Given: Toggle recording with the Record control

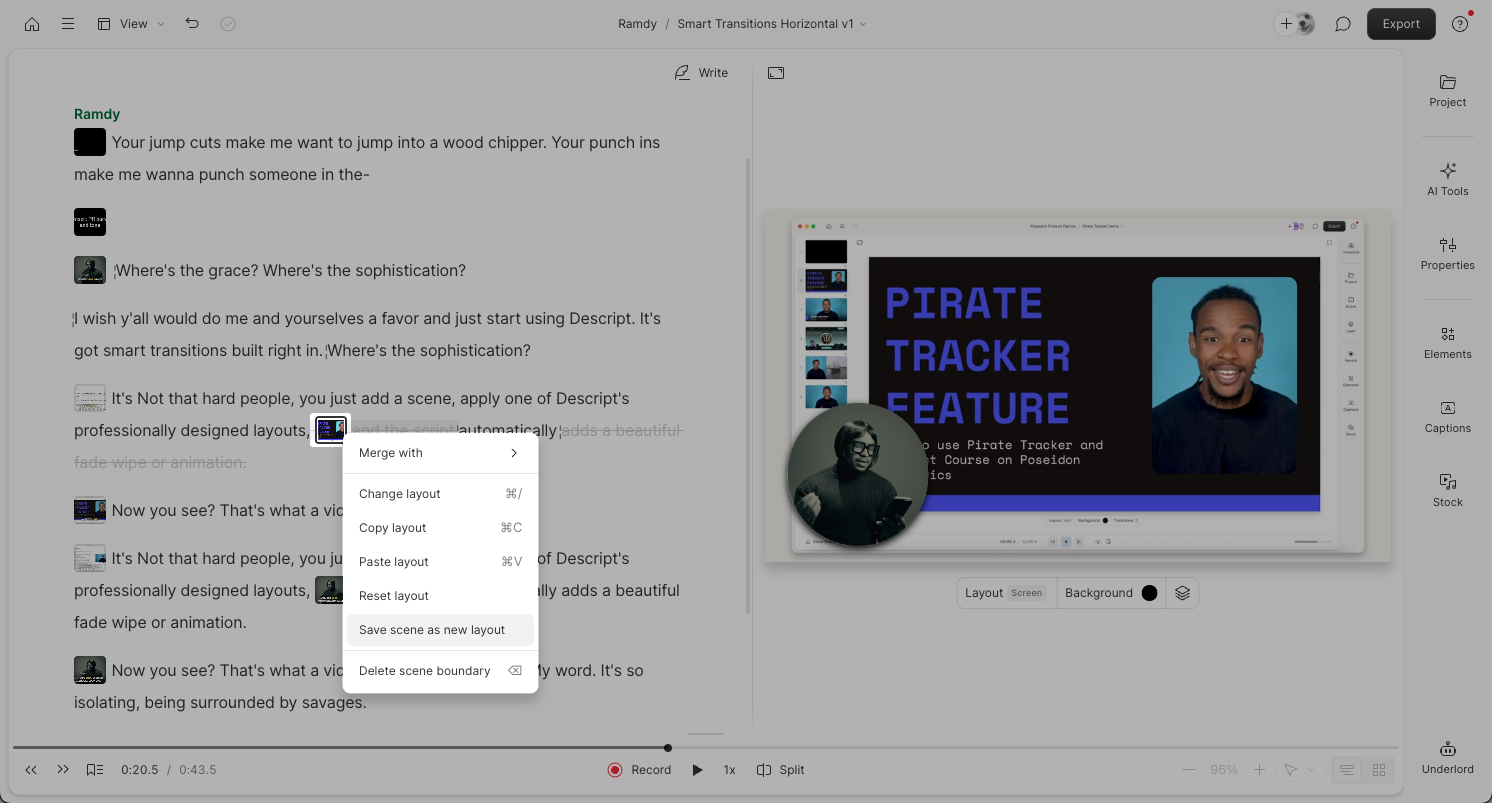Looking at the screenshot, I should pyautogui.click(x=639, y=769).
